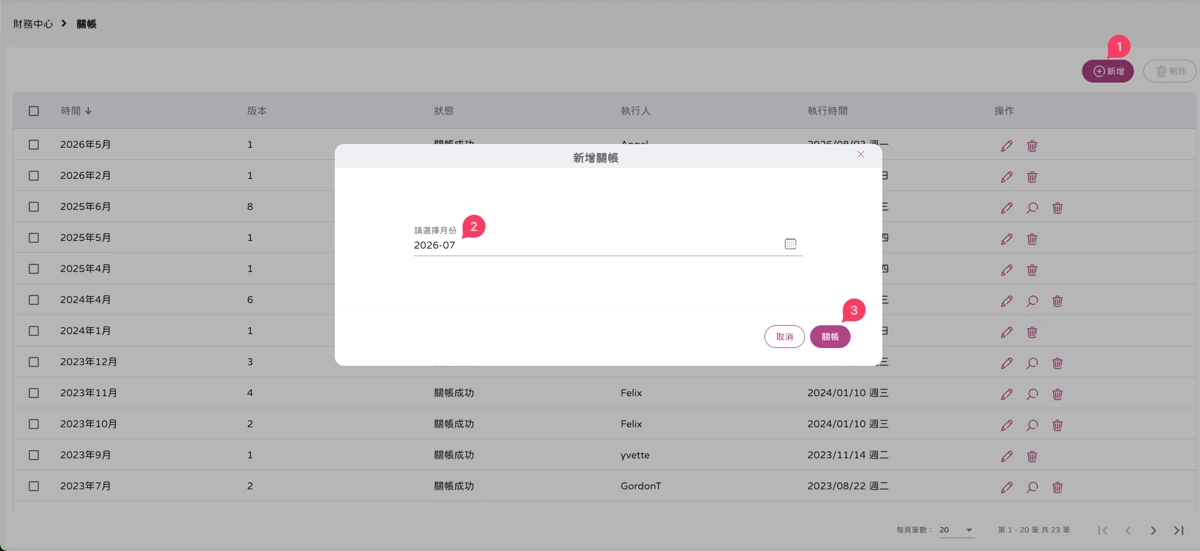Edit the 2023年9月 record with pencil icon
This screenshot has width=1200, height=551.
click(x=1007, y=456)
